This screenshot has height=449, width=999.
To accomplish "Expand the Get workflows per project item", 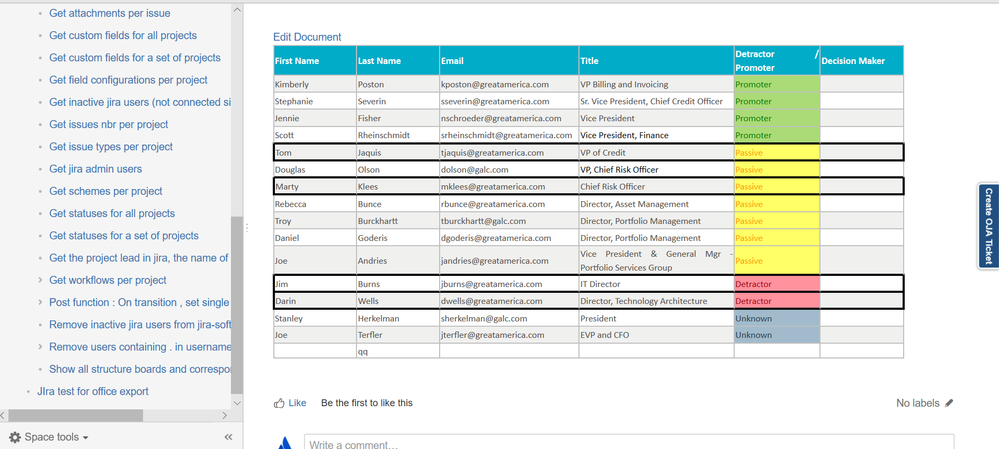I will (x=41, y=280).
